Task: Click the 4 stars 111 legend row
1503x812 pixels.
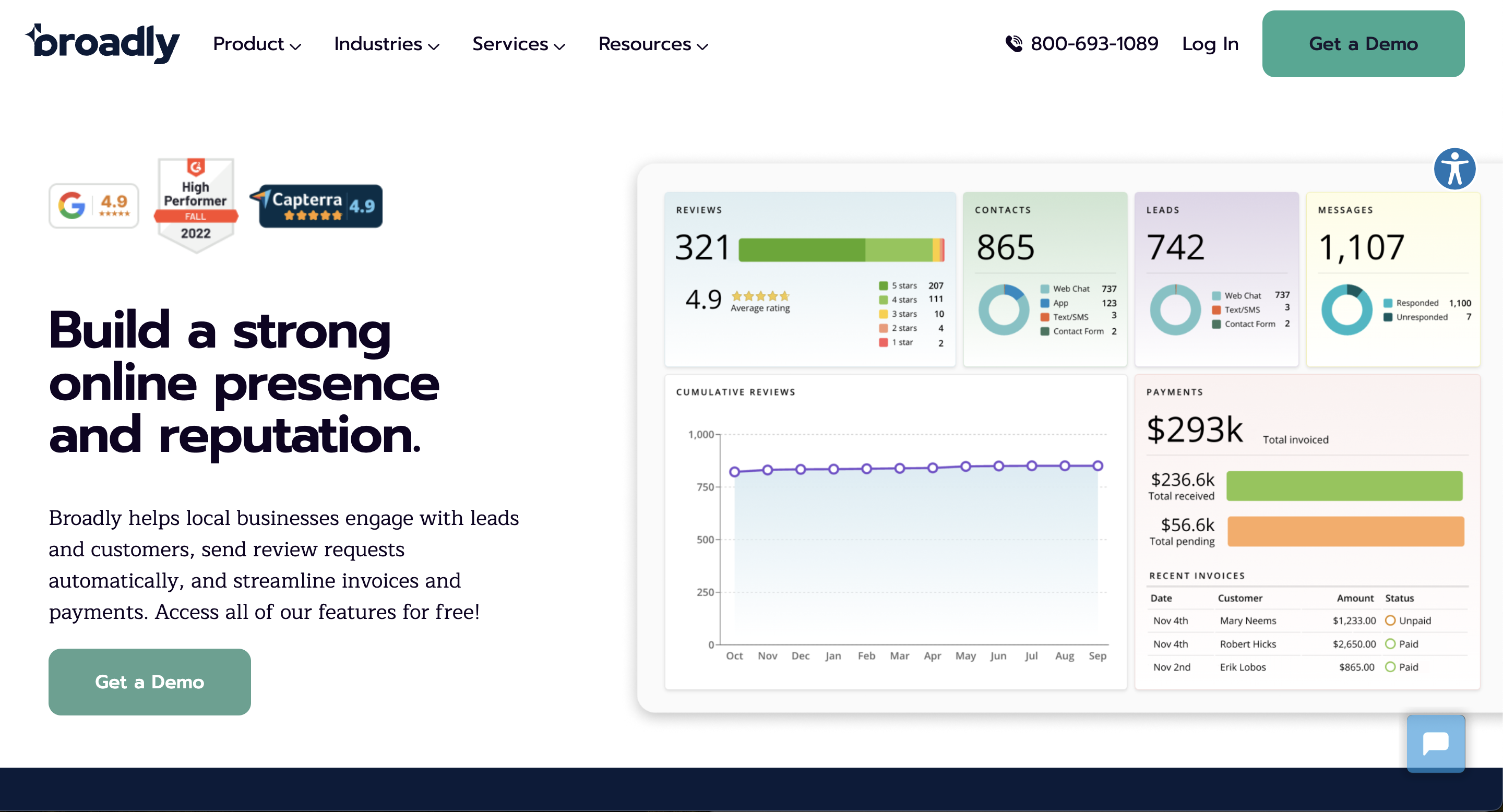Action: pyautogui.click(x=911, y=299)
